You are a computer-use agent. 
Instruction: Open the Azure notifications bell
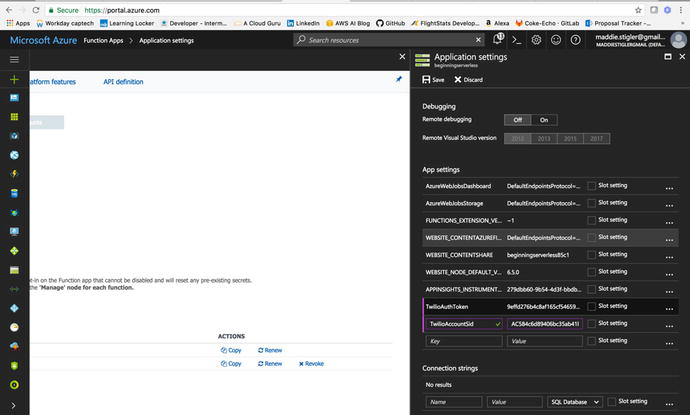pos(497,39)
